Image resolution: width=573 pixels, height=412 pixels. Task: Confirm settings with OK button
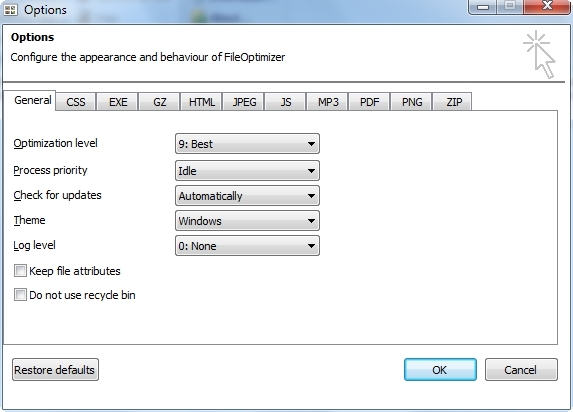pyautogui.click(x=440, y=370)
